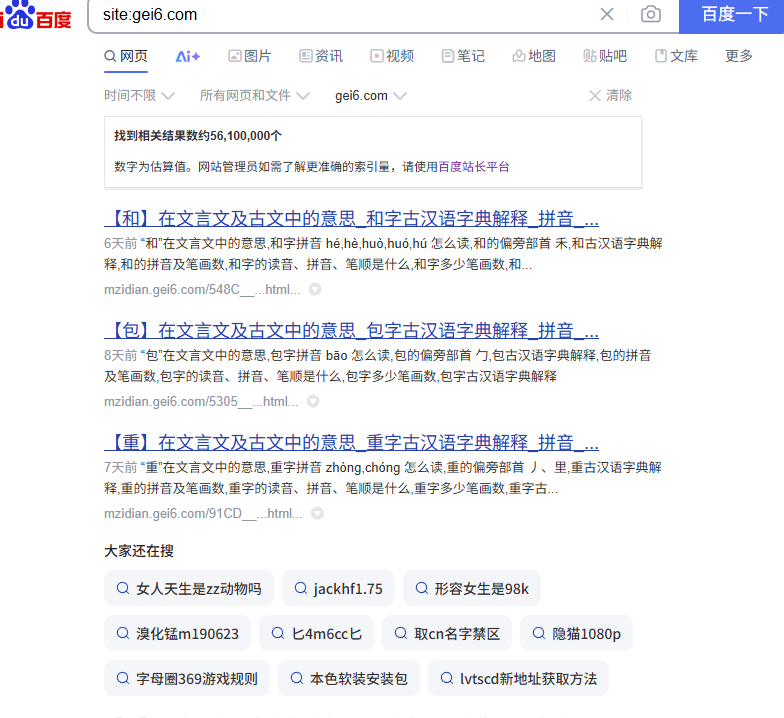
Task: Expand the gei6.com site filter
Action: (x=370, y=96)
